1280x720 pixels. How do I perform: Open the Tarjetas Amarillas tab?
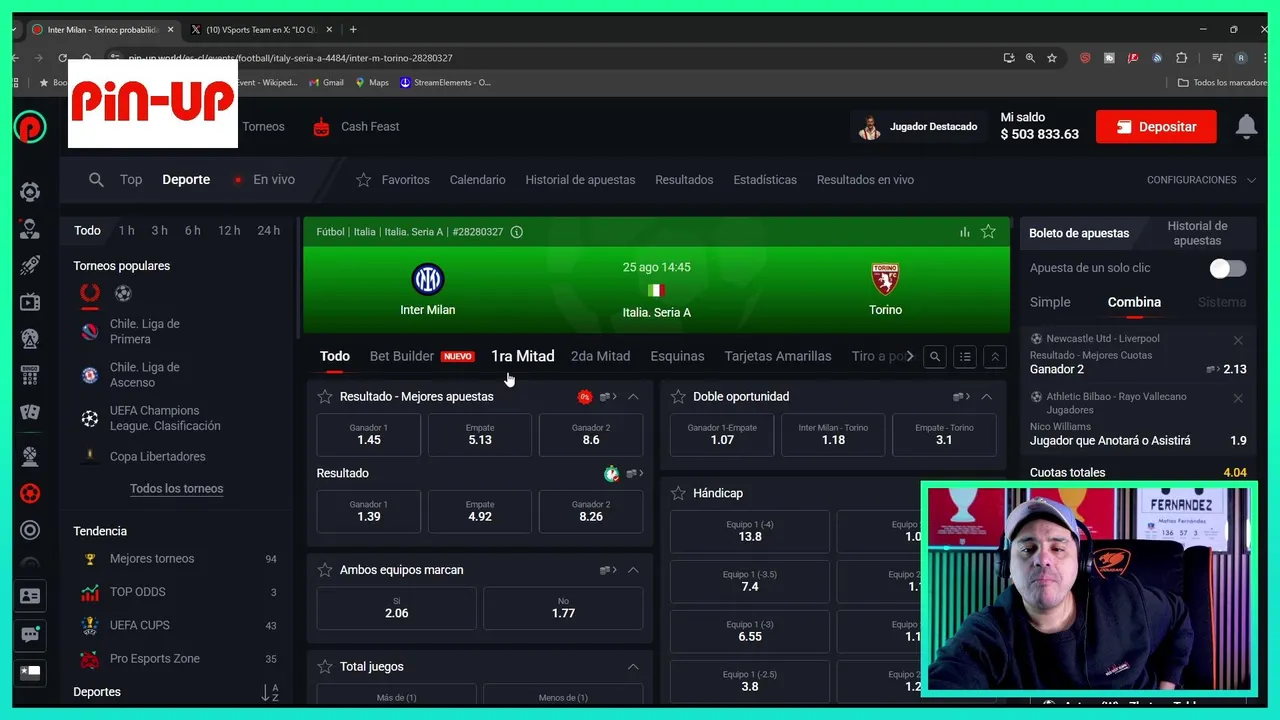(x=778, y=356)
